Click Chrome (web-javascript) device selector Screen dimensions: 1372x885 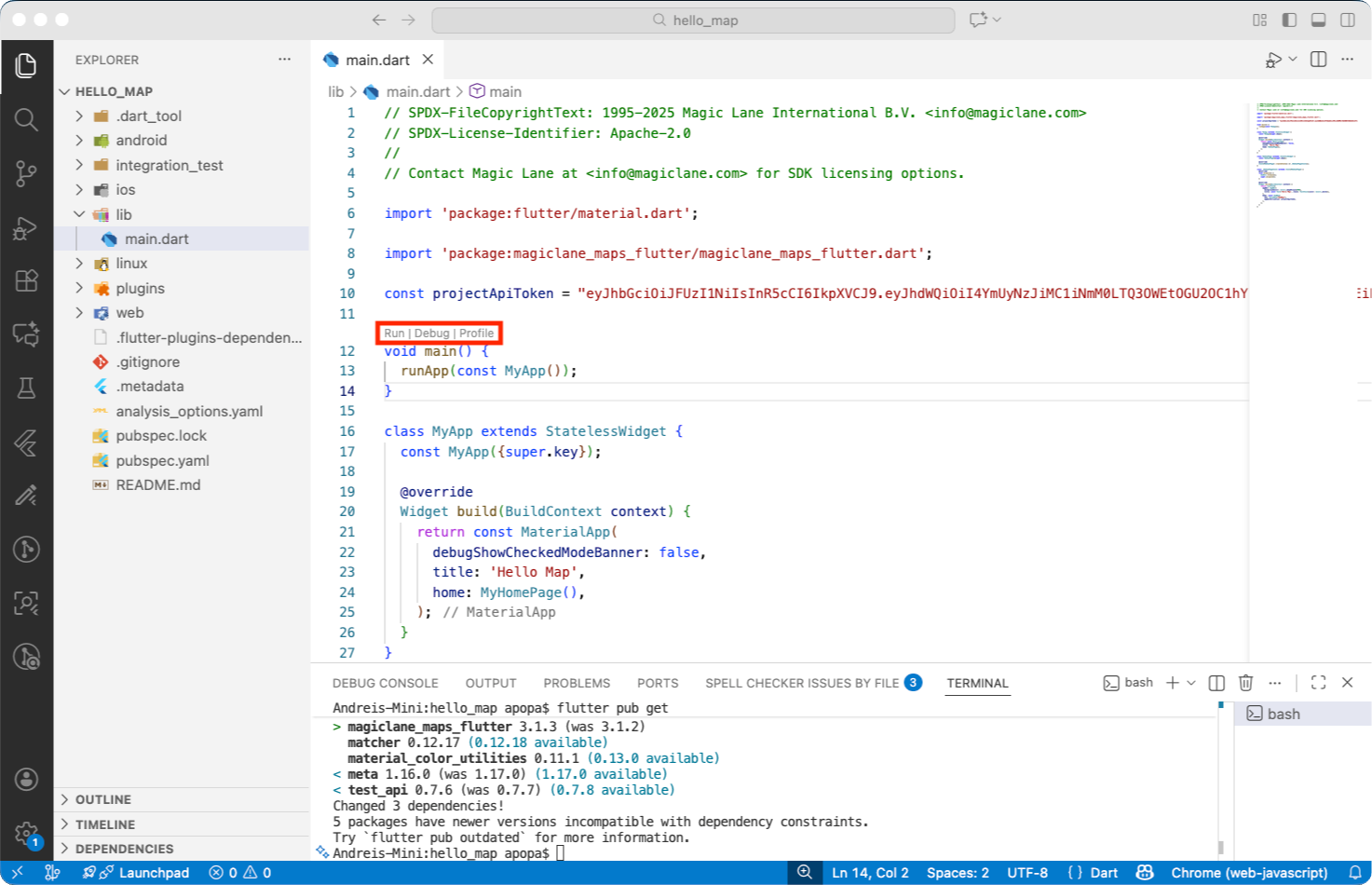(1248, 873)
